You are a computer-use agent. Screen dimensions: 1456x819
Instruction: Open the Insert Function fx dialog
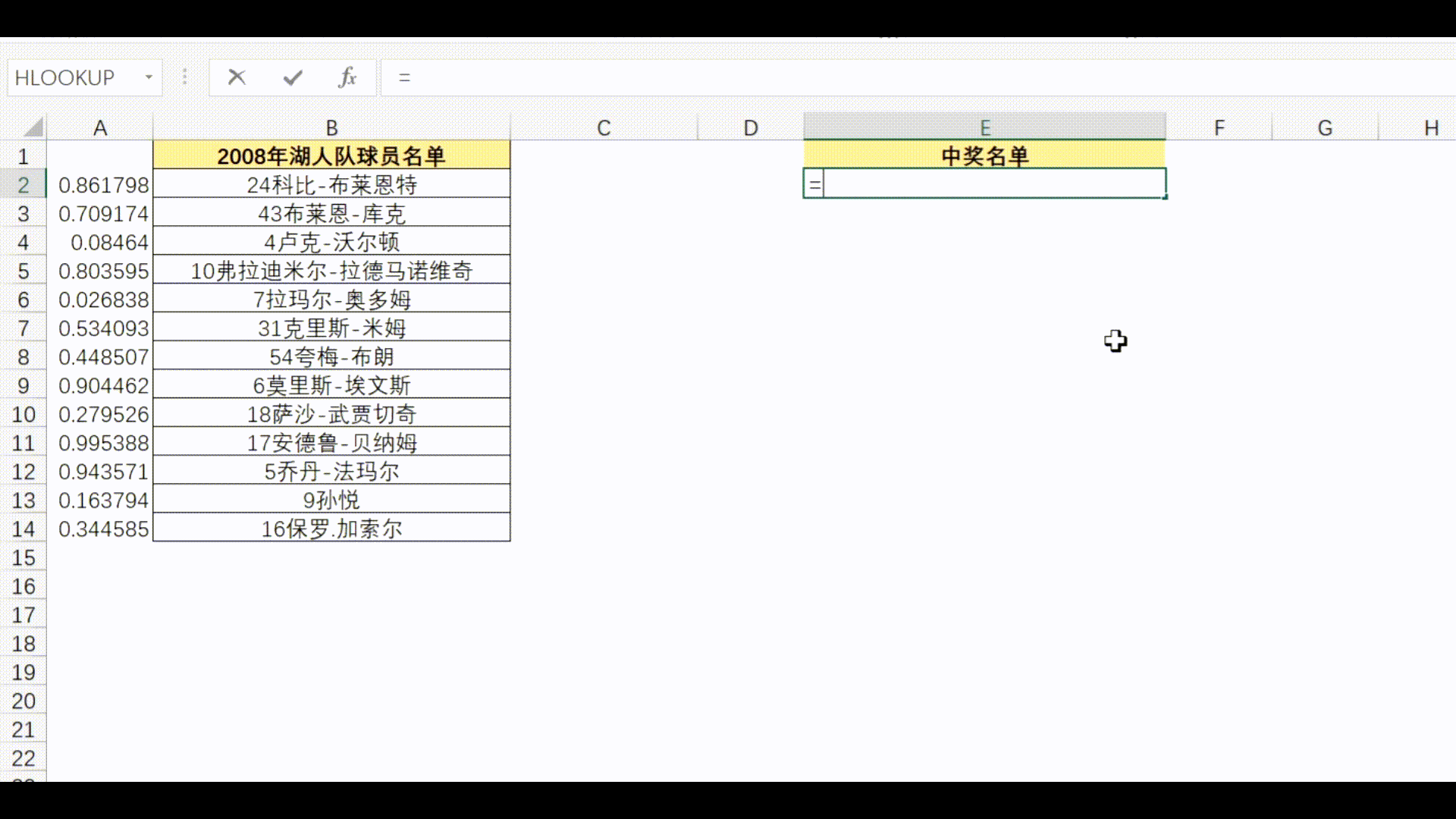[x=347, y=77]
